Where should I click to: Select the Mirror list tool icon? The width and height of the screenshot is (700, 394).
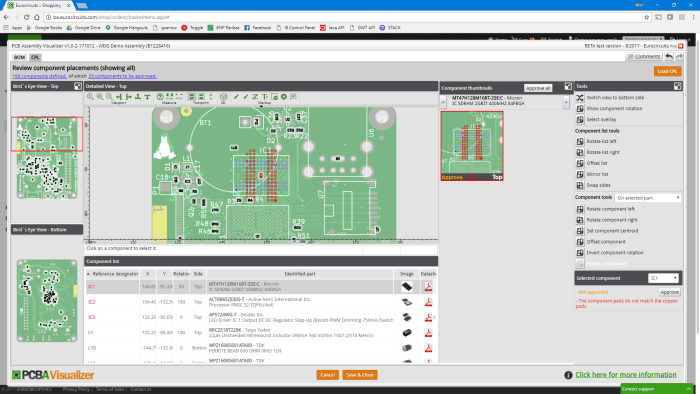tap(580, 174)
